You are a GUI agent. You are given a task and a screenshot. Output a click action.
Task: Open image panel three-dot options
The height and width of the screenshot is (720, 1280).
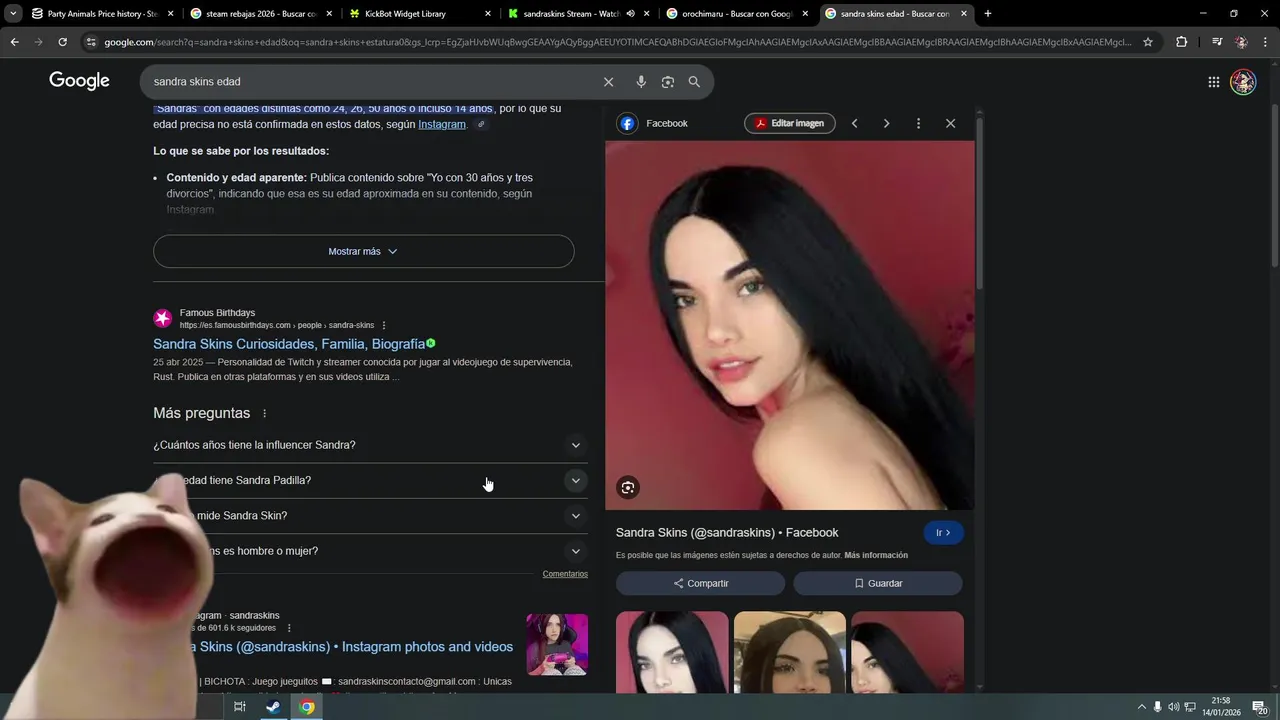tap(918, 123)
